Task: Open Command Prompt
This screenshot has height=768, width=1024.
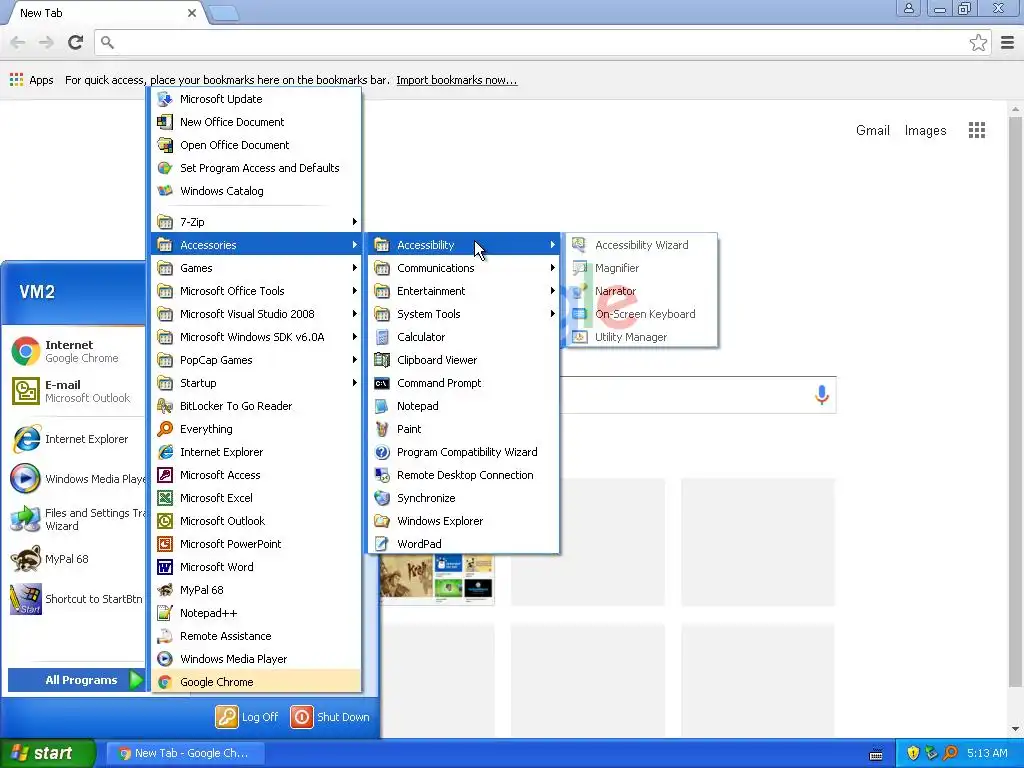Action: pos(464,383)
